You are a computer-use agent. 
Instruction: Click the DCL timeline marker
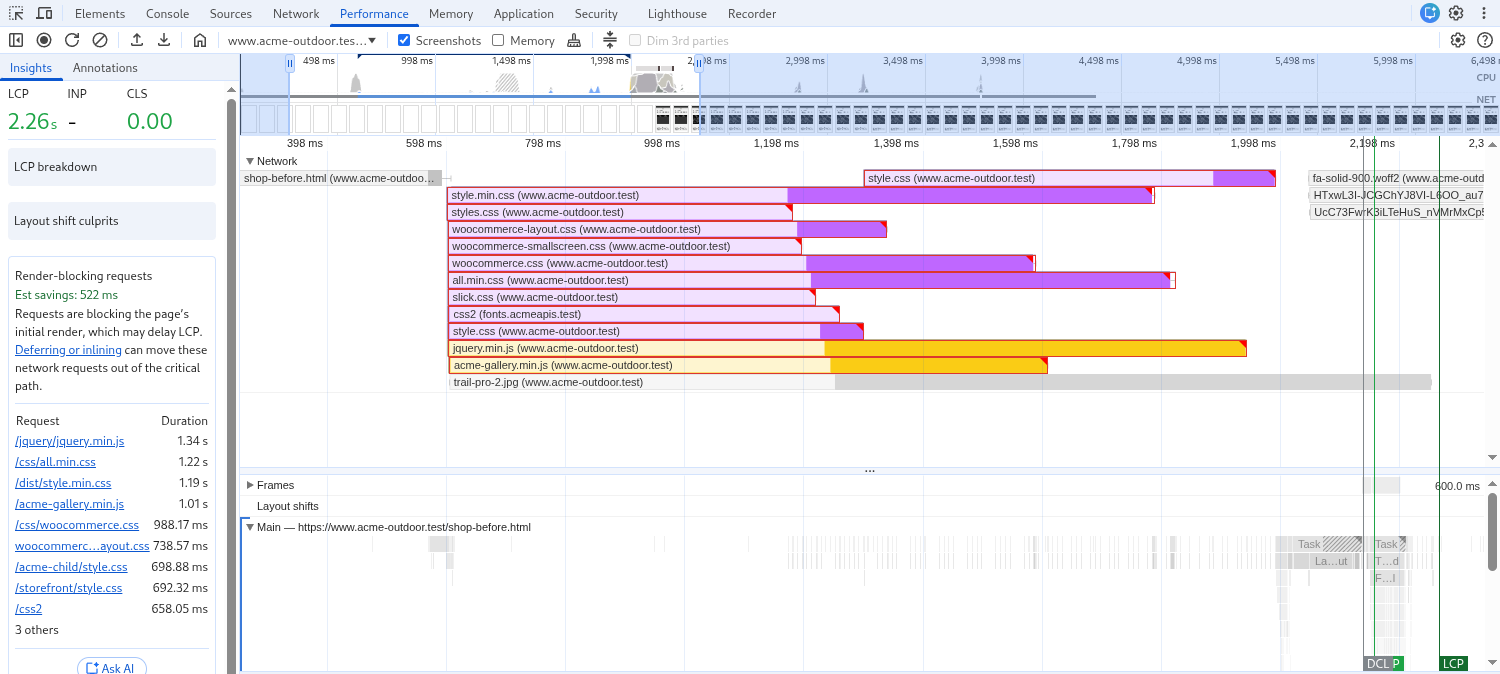click(x=1377, y=664)
